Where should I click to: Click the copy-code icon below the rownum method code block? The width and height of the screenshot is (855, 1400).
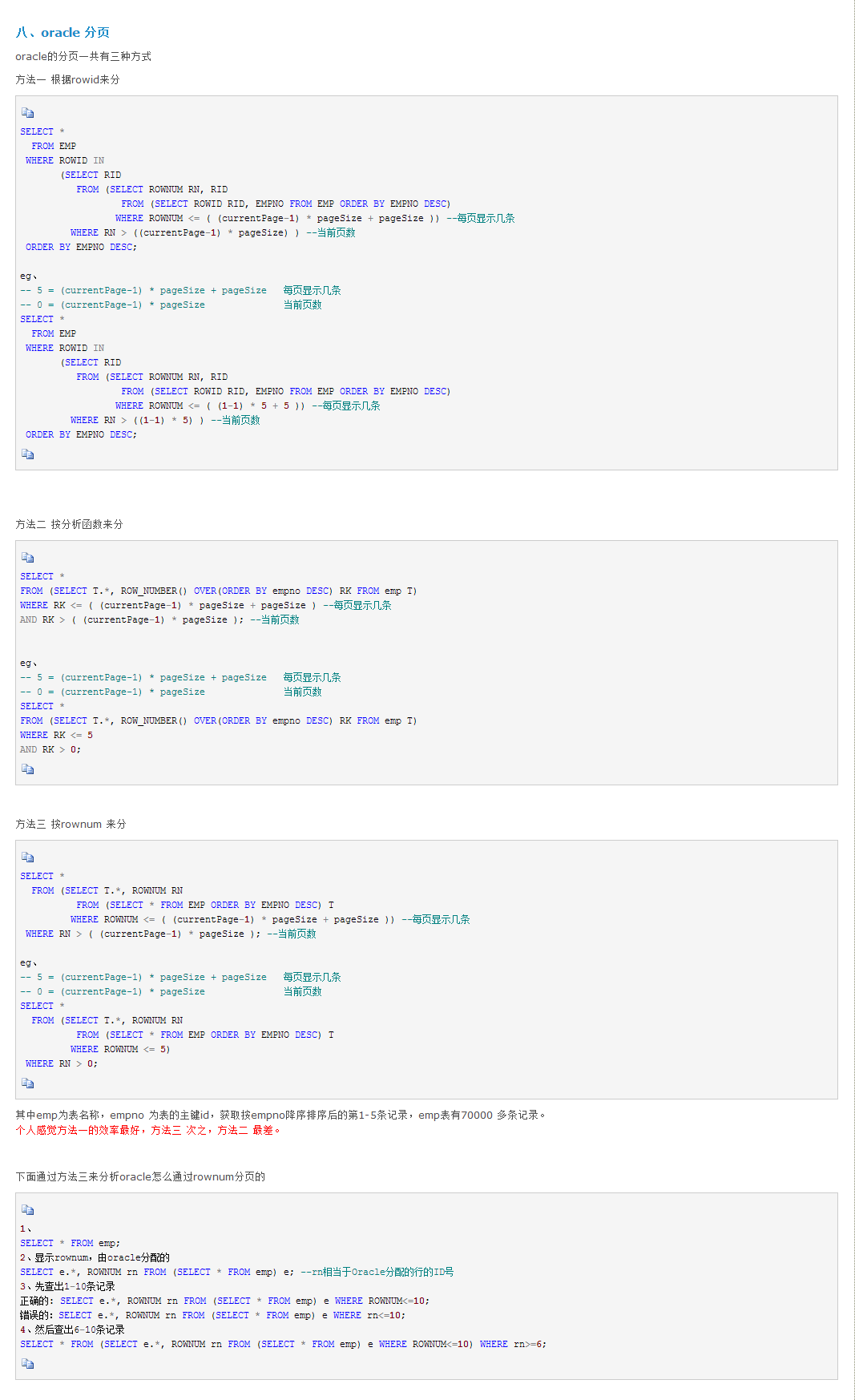pyautogui.click(x=28, y=1083)
